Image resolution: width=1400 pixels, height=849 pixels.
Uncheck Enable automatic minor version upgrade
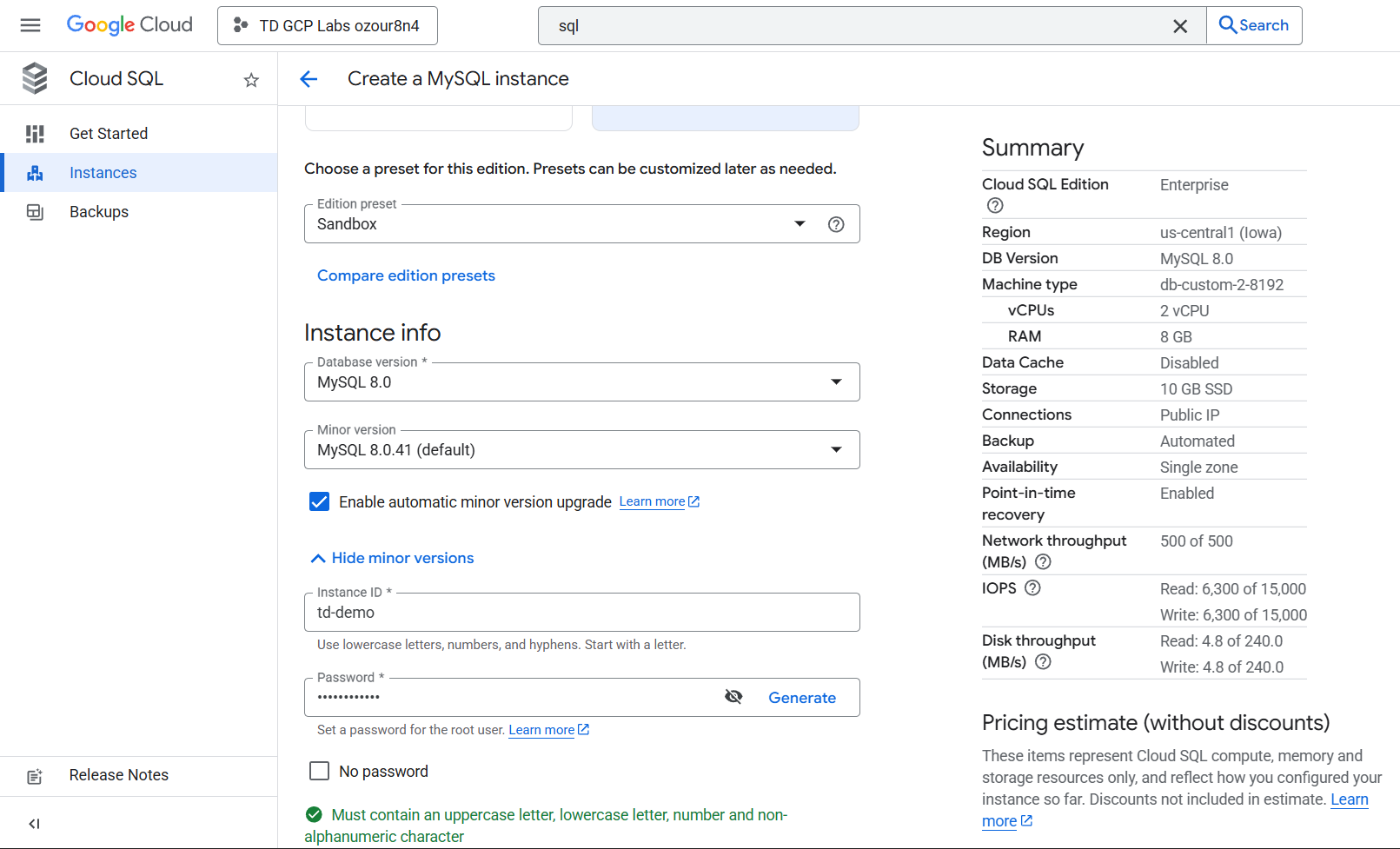point(320,502)
